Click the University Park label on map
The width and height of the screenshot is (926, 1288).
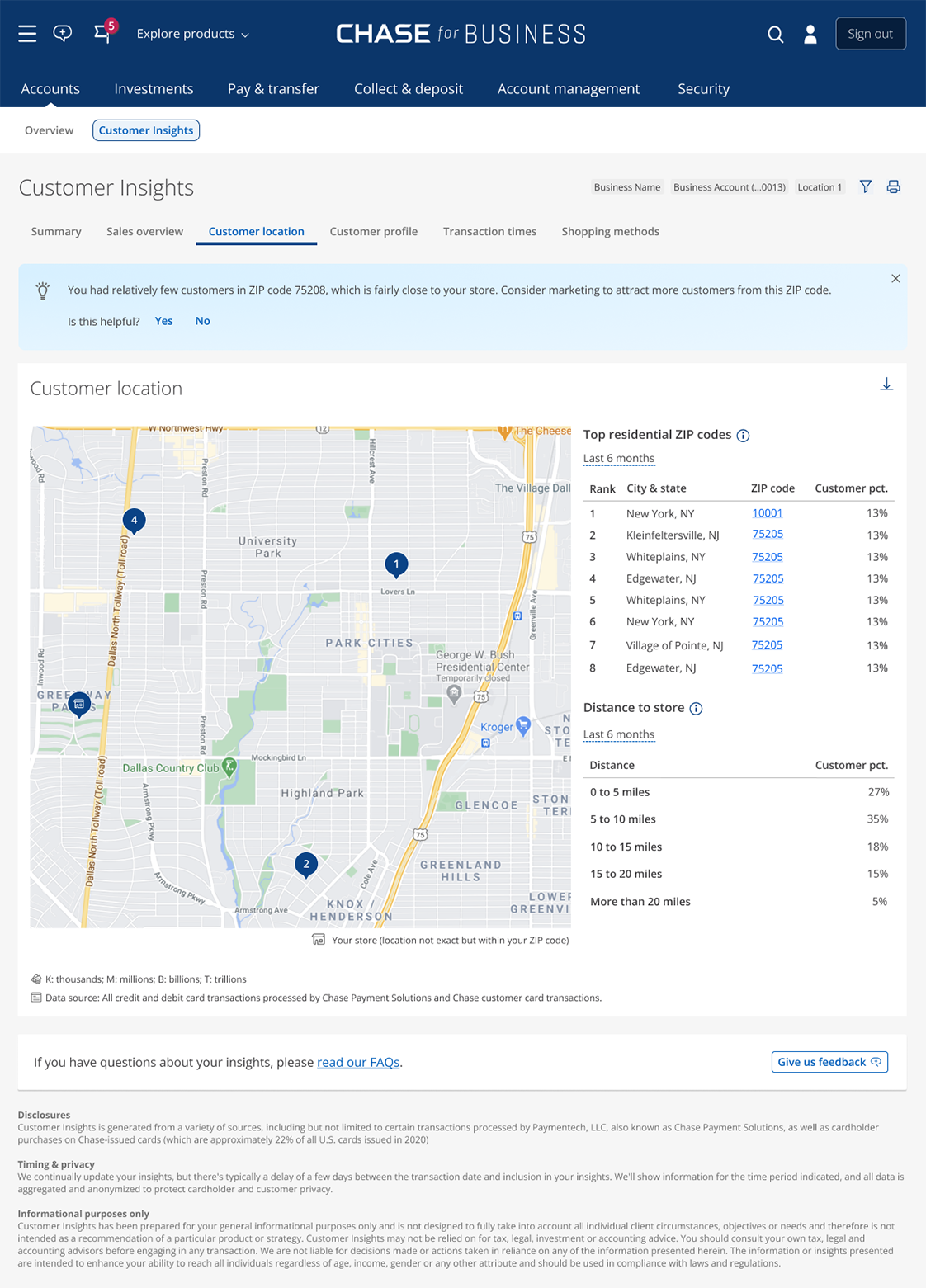[267, 547]
